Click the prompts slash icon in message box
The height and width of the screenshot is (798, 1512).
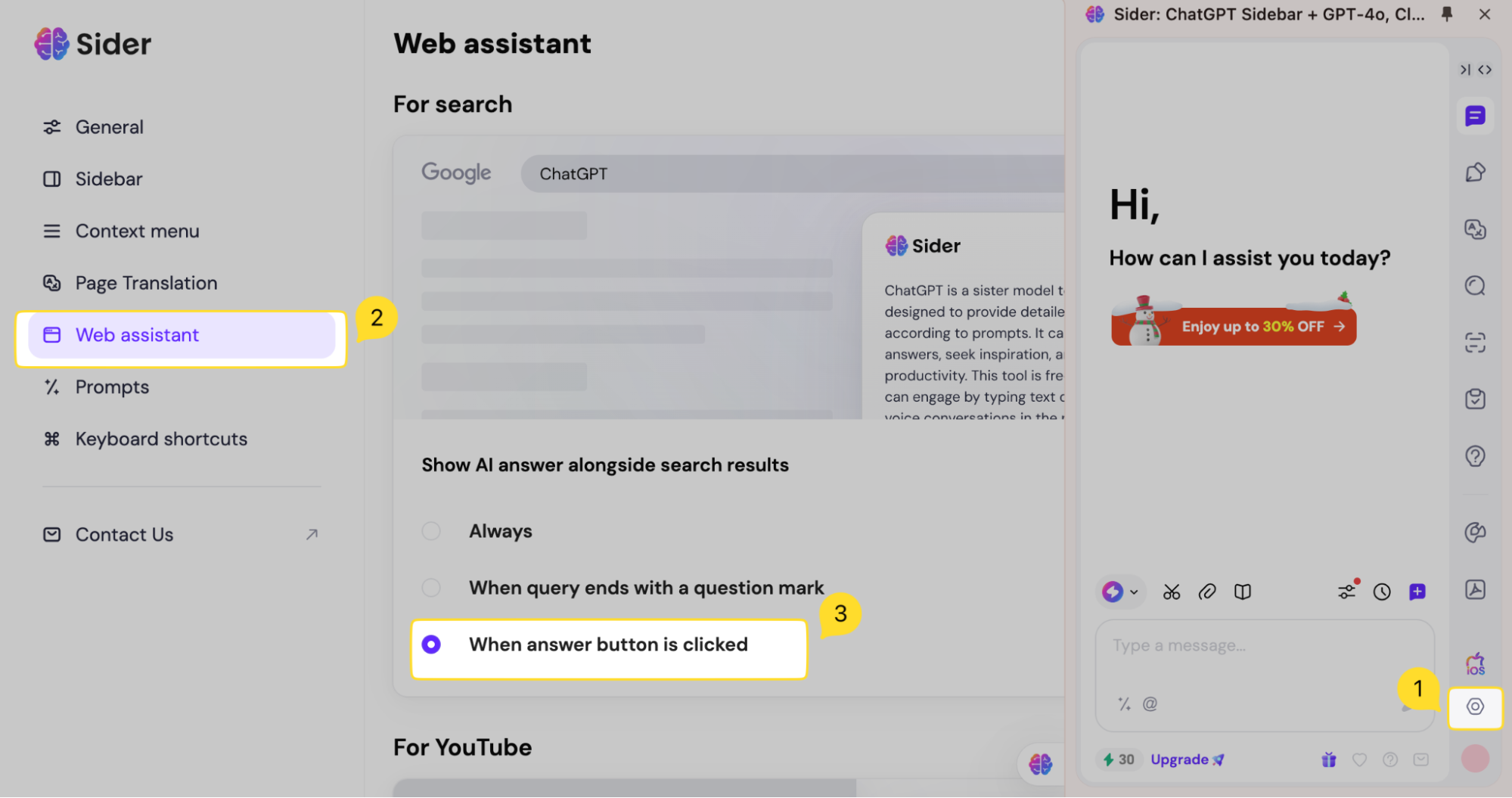1125,704
